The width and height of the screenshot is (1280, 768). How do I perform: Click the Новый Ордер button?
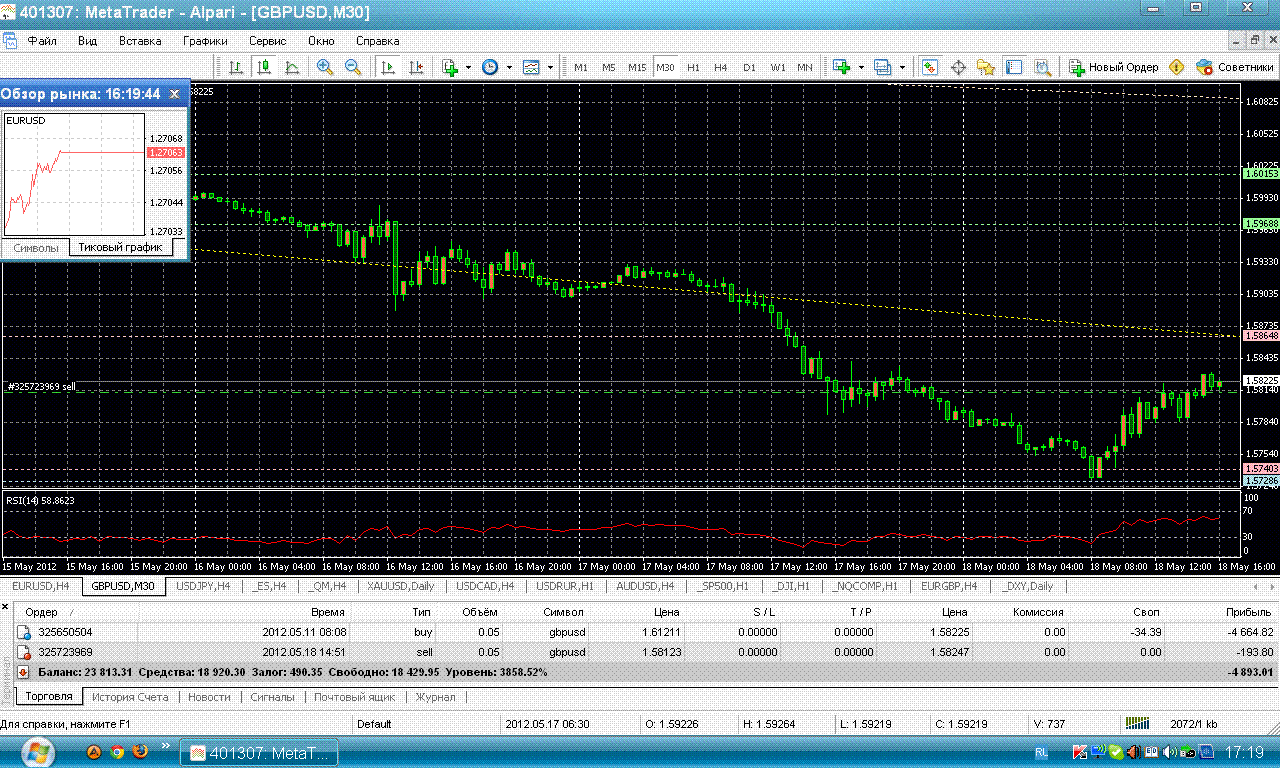point(1113,67)
